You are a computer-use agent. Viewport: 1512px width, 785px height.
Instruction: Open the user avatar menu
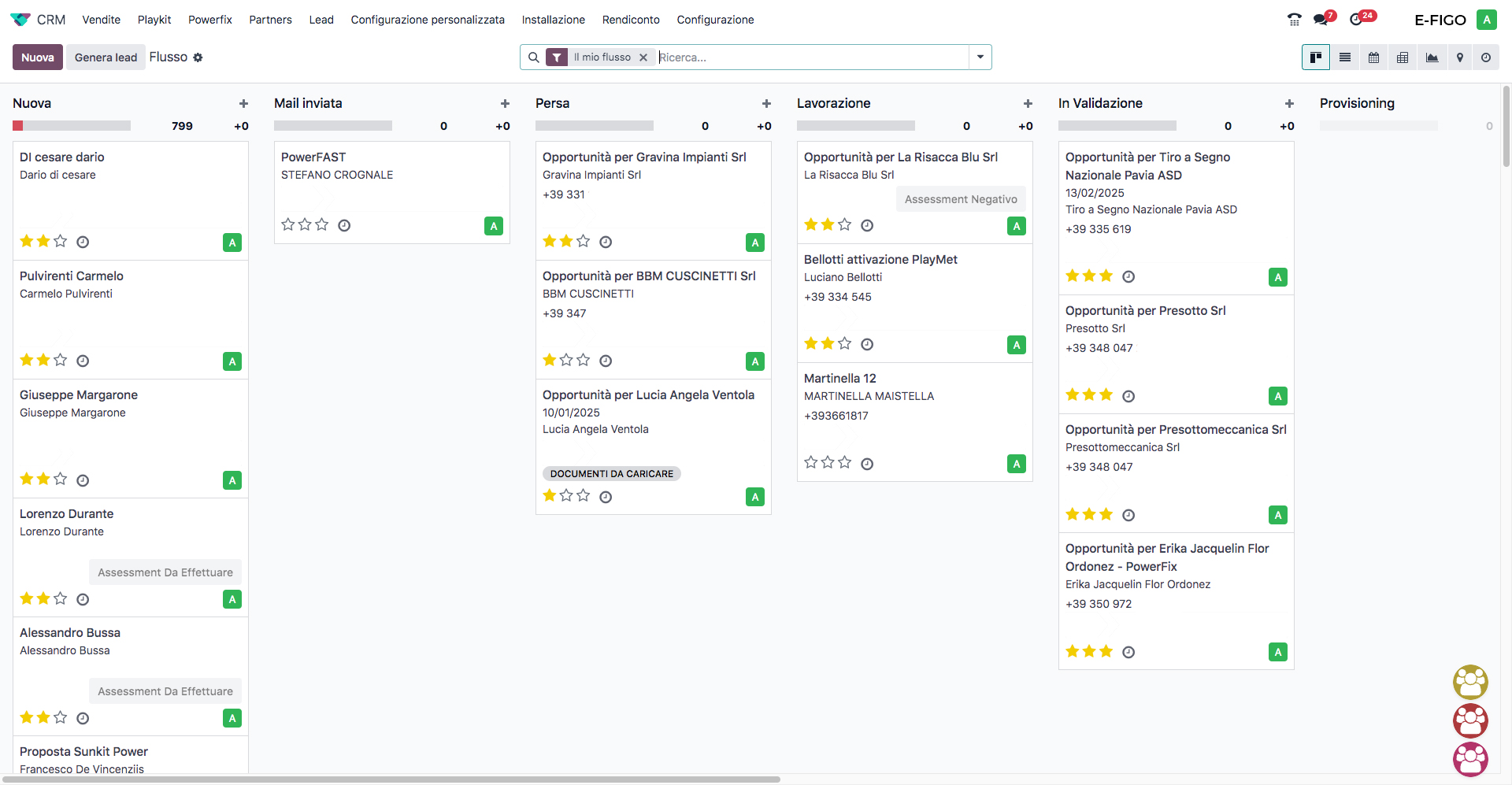point(1486,20)
